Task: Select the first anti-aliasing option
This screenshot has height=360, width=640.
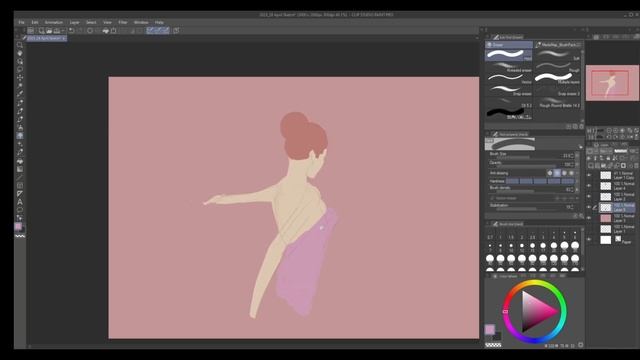Action: pos(550,173)
